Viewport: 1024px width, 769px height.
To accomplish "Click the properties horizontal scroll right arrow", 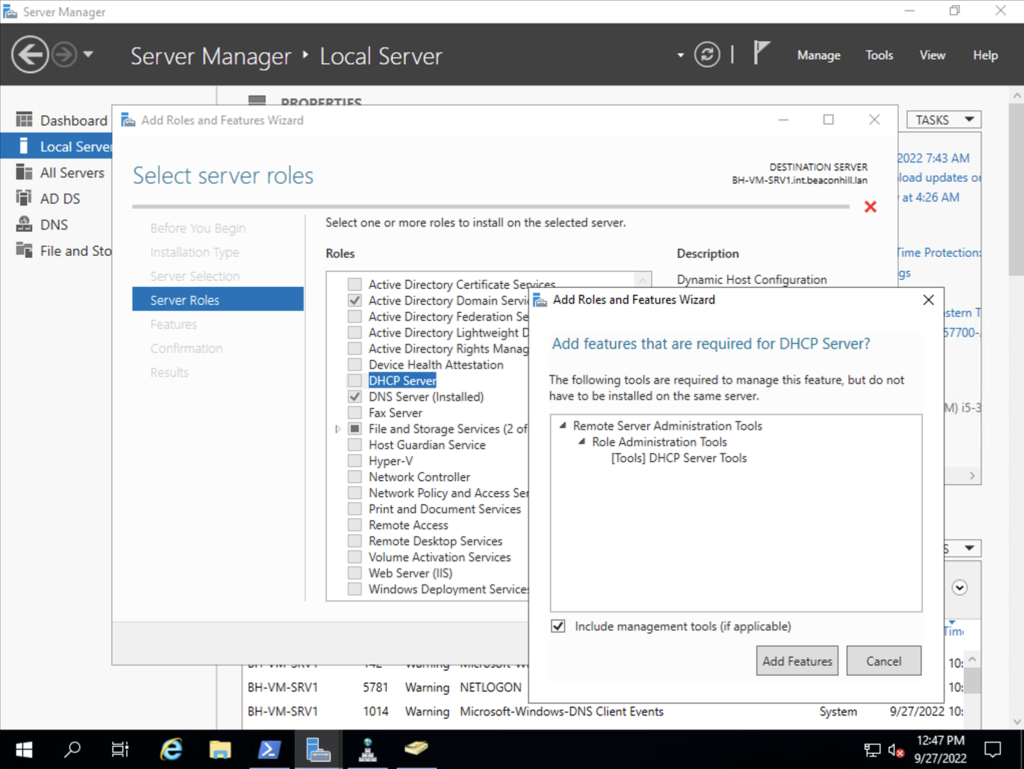I will pos(972,475).
